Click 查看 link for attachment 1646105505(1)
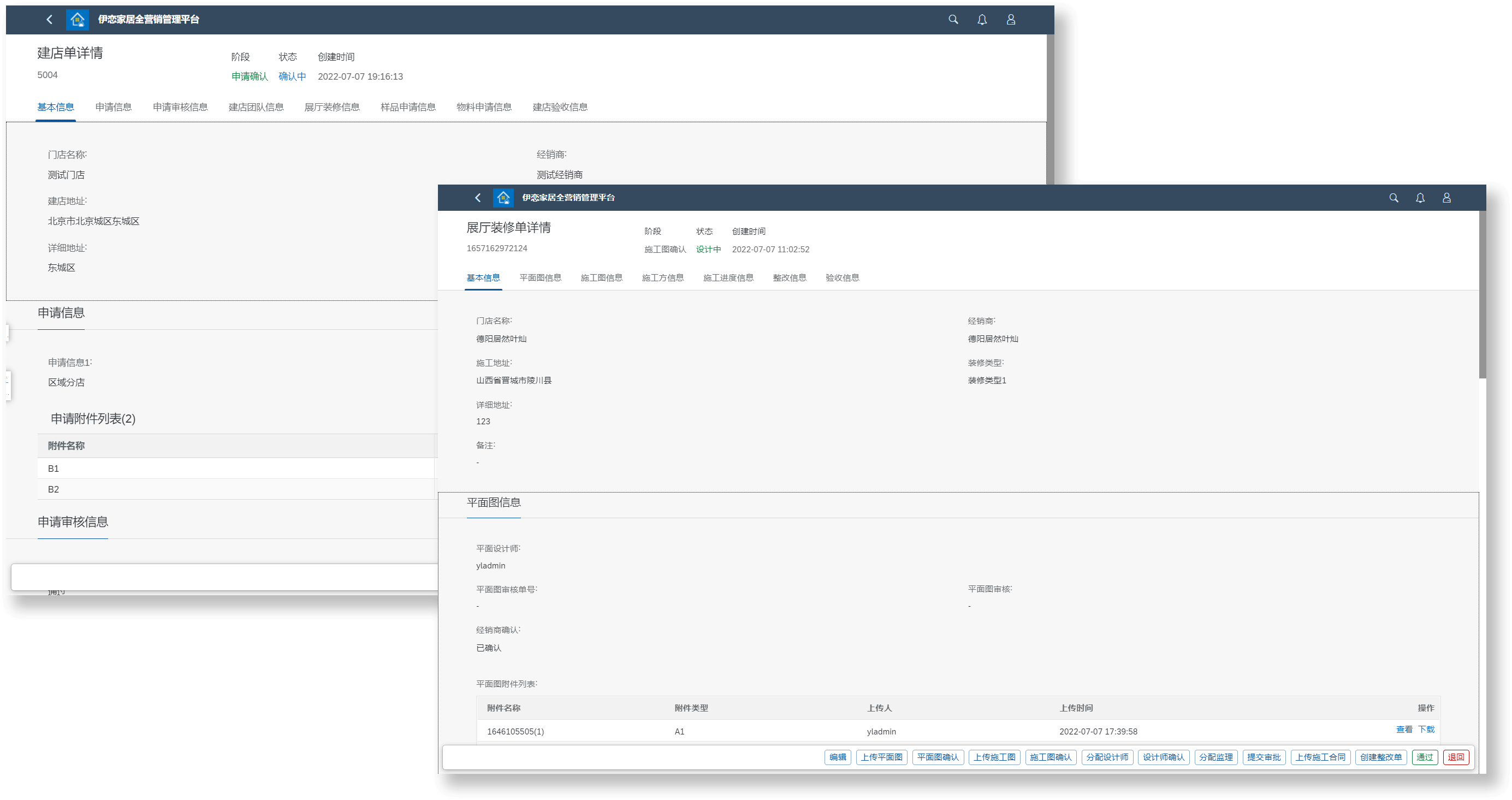 coord(1404,730)
